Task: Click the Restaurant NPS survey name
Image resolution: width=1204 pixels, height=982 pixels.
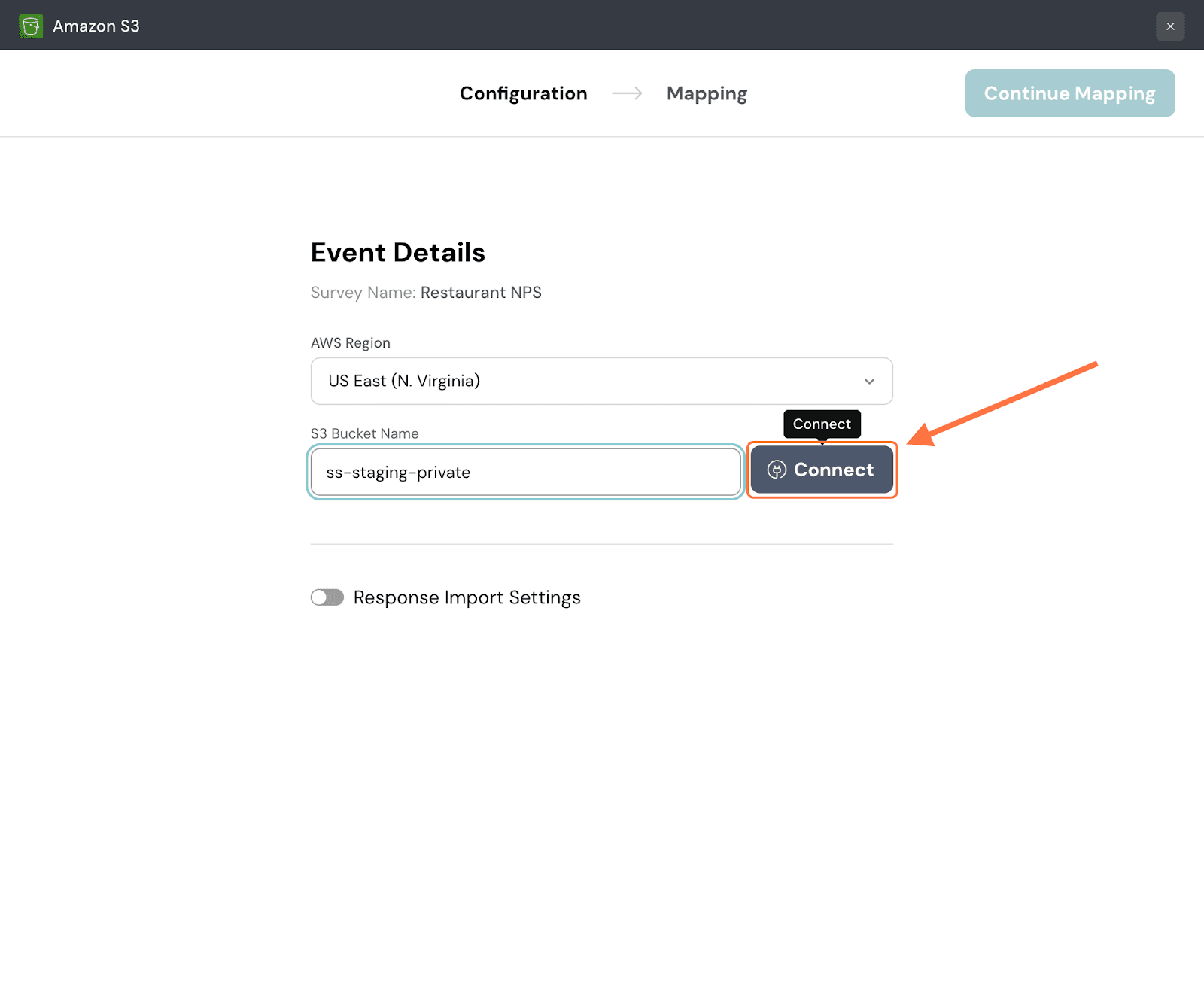Action: click(x=481, y=293)
